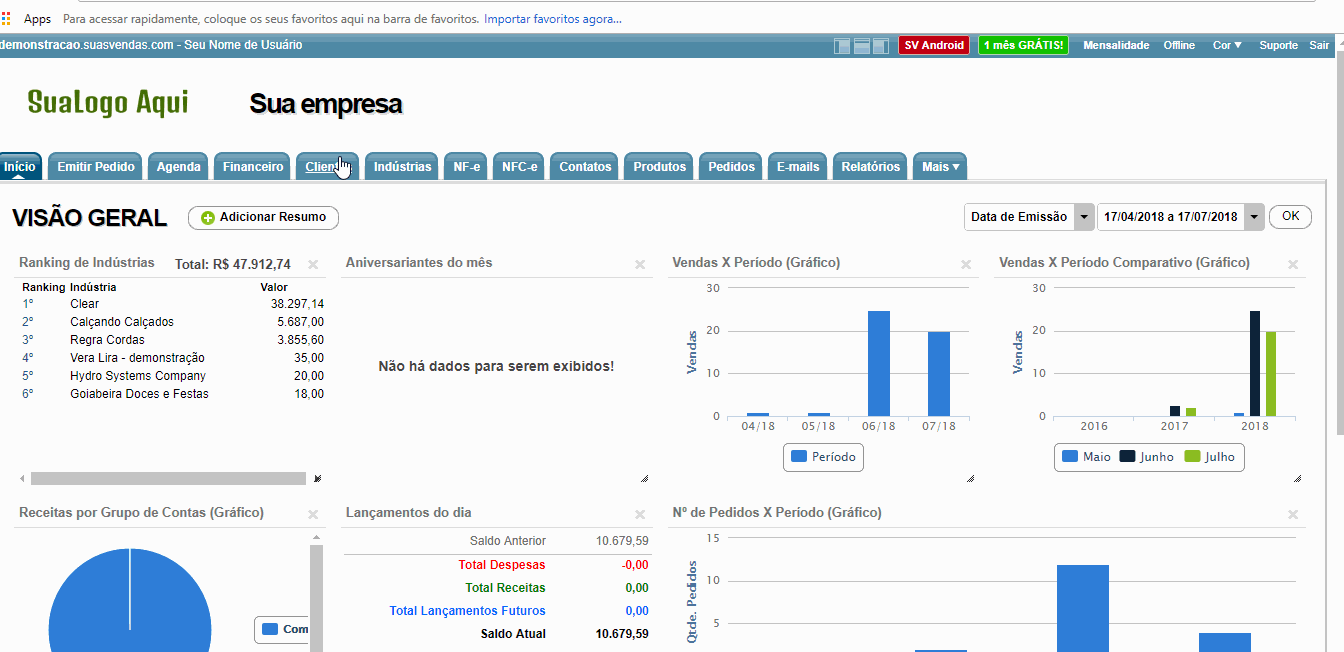
Task: Close the Lançamentos do dia widget
Action: click(x=640, y=515)
